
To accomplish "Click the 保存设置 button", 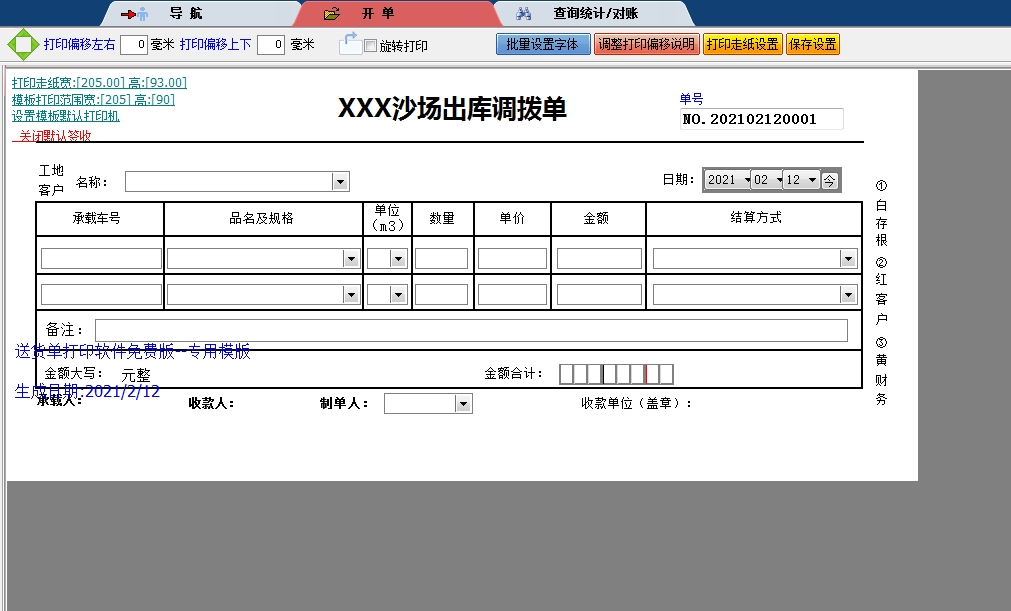I will 812,45.
